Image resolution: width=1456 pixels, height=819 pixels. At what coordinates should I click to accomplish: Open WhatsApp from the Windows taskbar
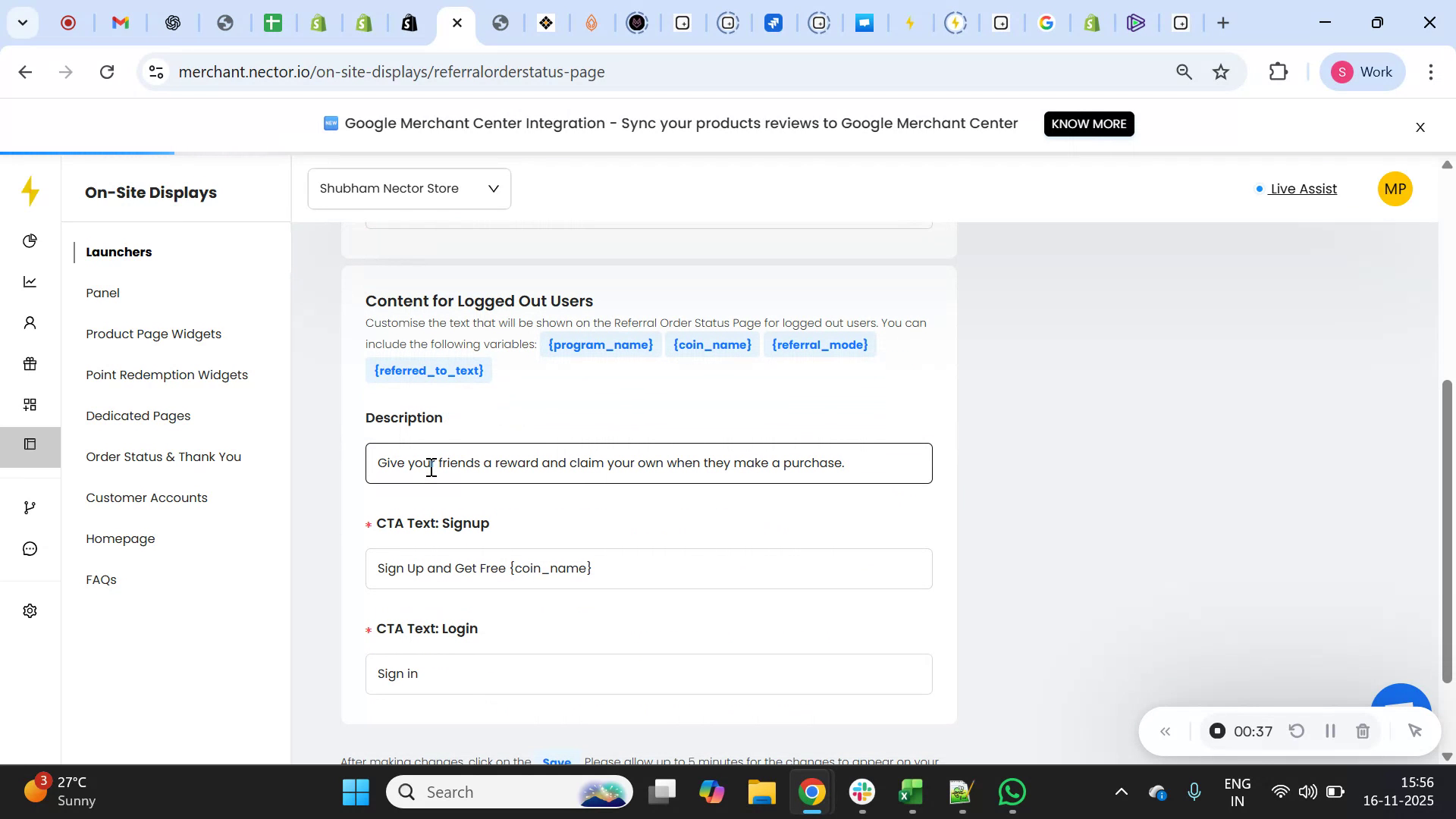click(x=1012, y=791)
